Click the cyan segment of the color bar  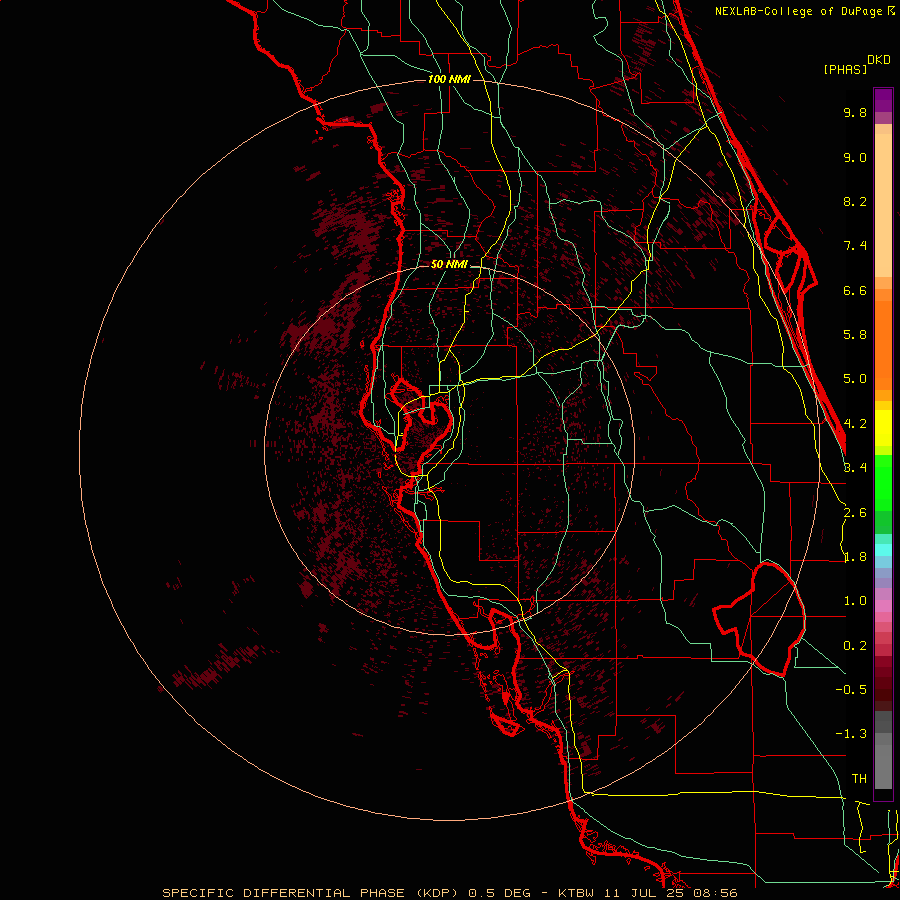[883, 550]
